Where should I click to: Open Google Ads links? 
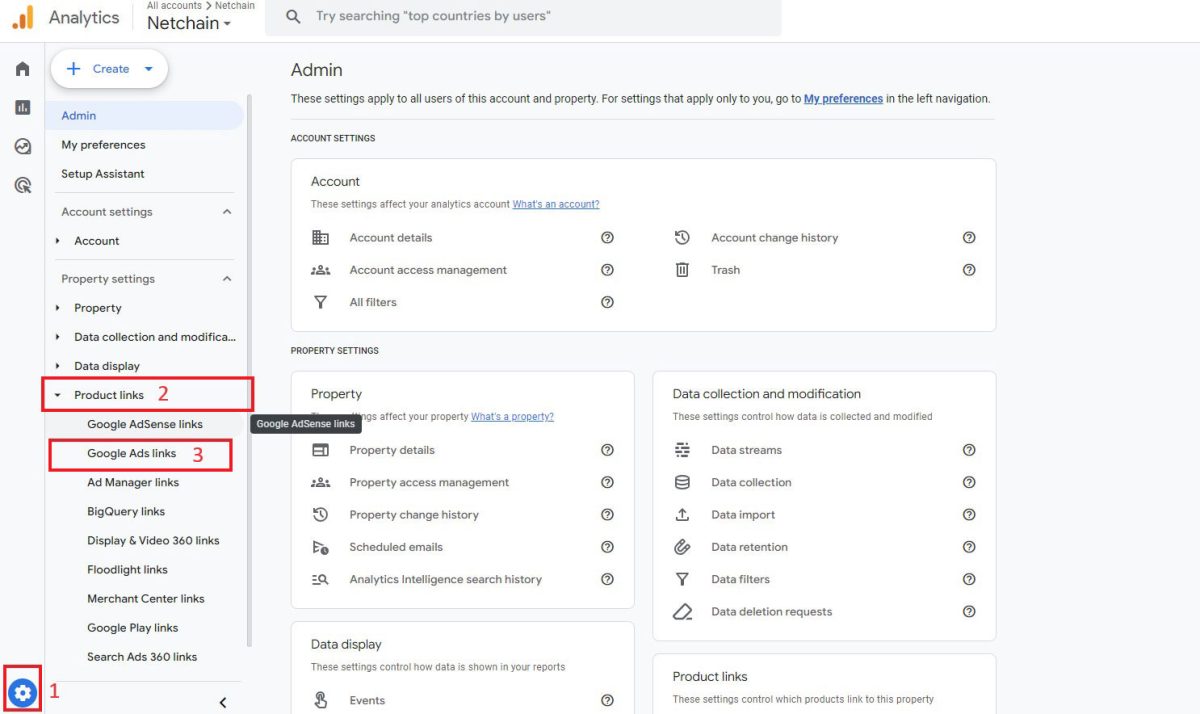132,453
